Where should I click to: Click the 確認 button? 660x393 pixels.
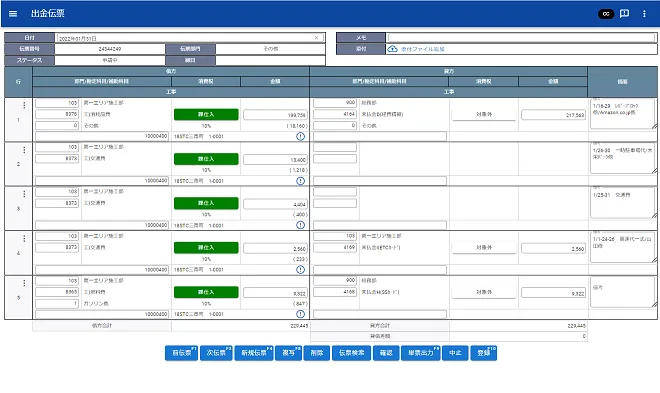[386, 353]
